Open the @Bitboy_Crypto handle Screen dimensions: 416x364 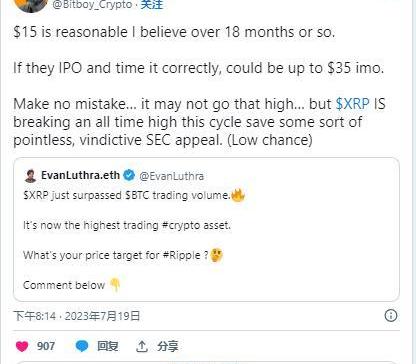92,5
